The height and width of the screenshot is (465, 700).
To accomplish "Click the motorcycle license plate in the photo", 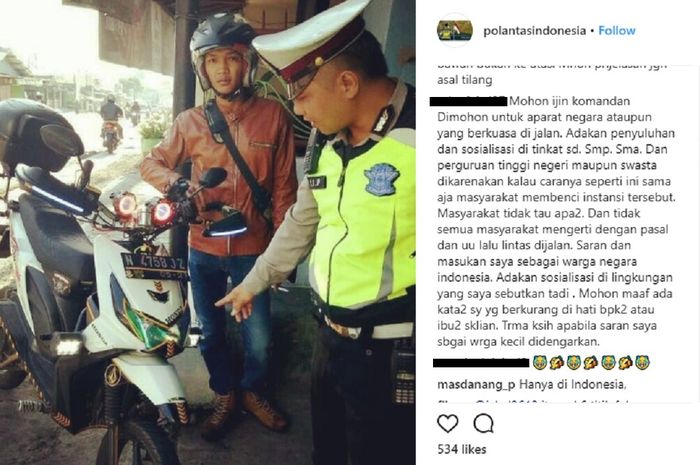I will coord(154,266).
